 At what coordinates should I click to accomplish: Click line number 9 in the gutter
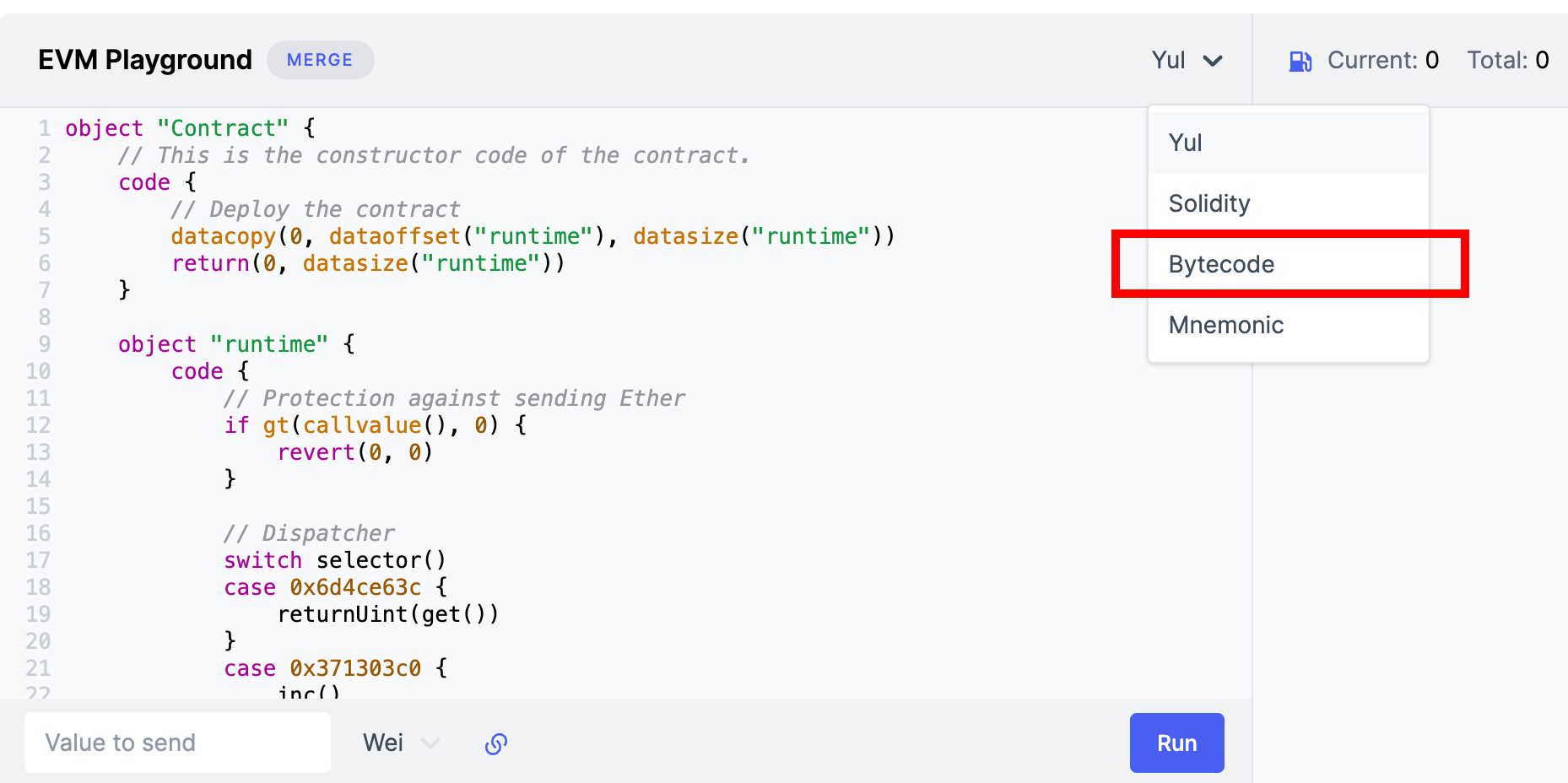coord(44,344)
